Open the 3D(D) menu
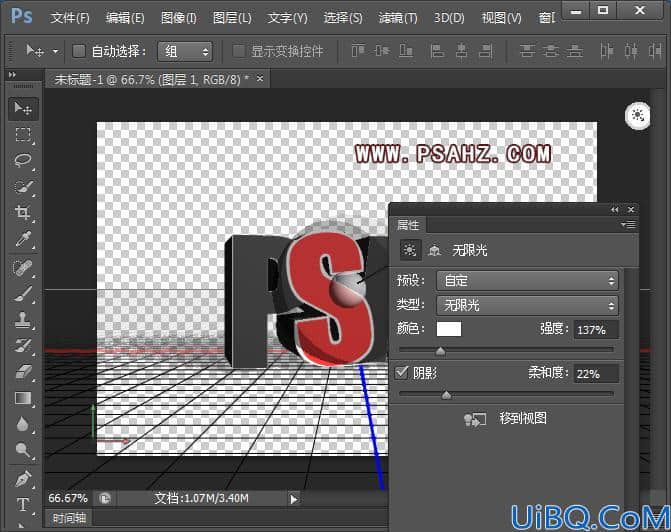This screenshot has height=532, width=671. (449, 18)
